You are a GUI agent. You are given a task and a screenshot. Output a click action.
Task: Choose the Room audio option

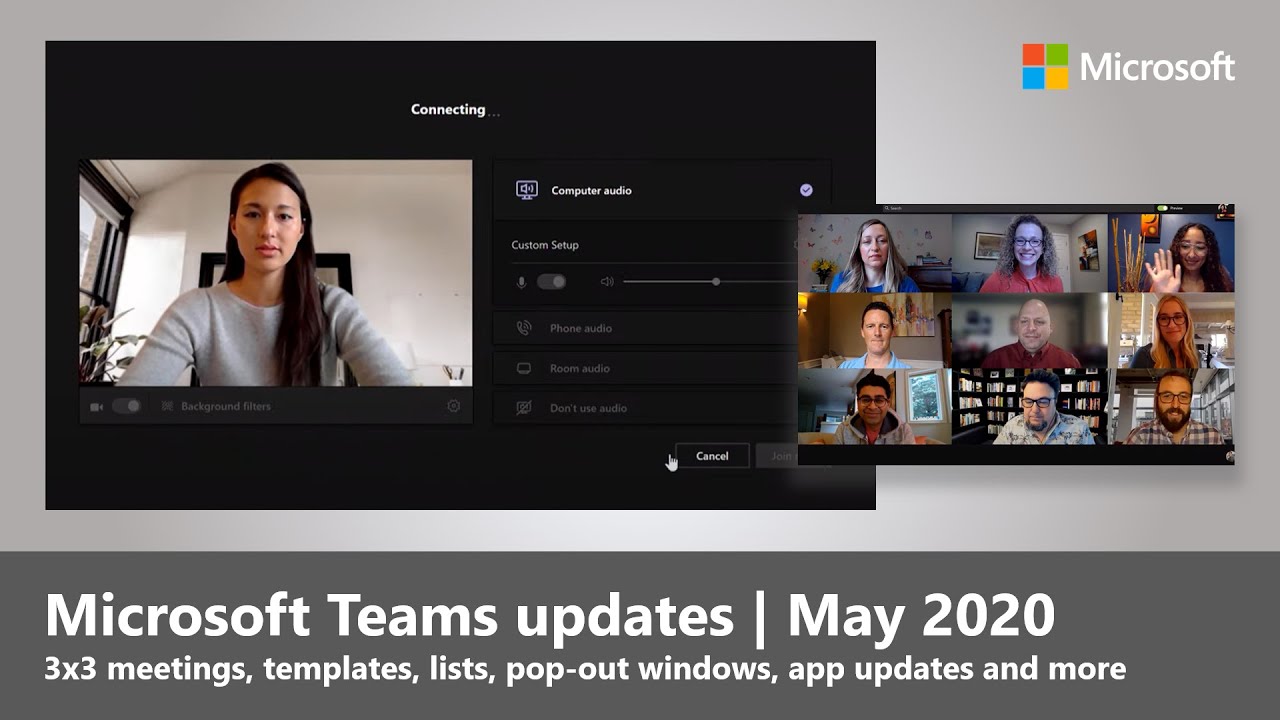pyautogui.click(x=645, y=368)
